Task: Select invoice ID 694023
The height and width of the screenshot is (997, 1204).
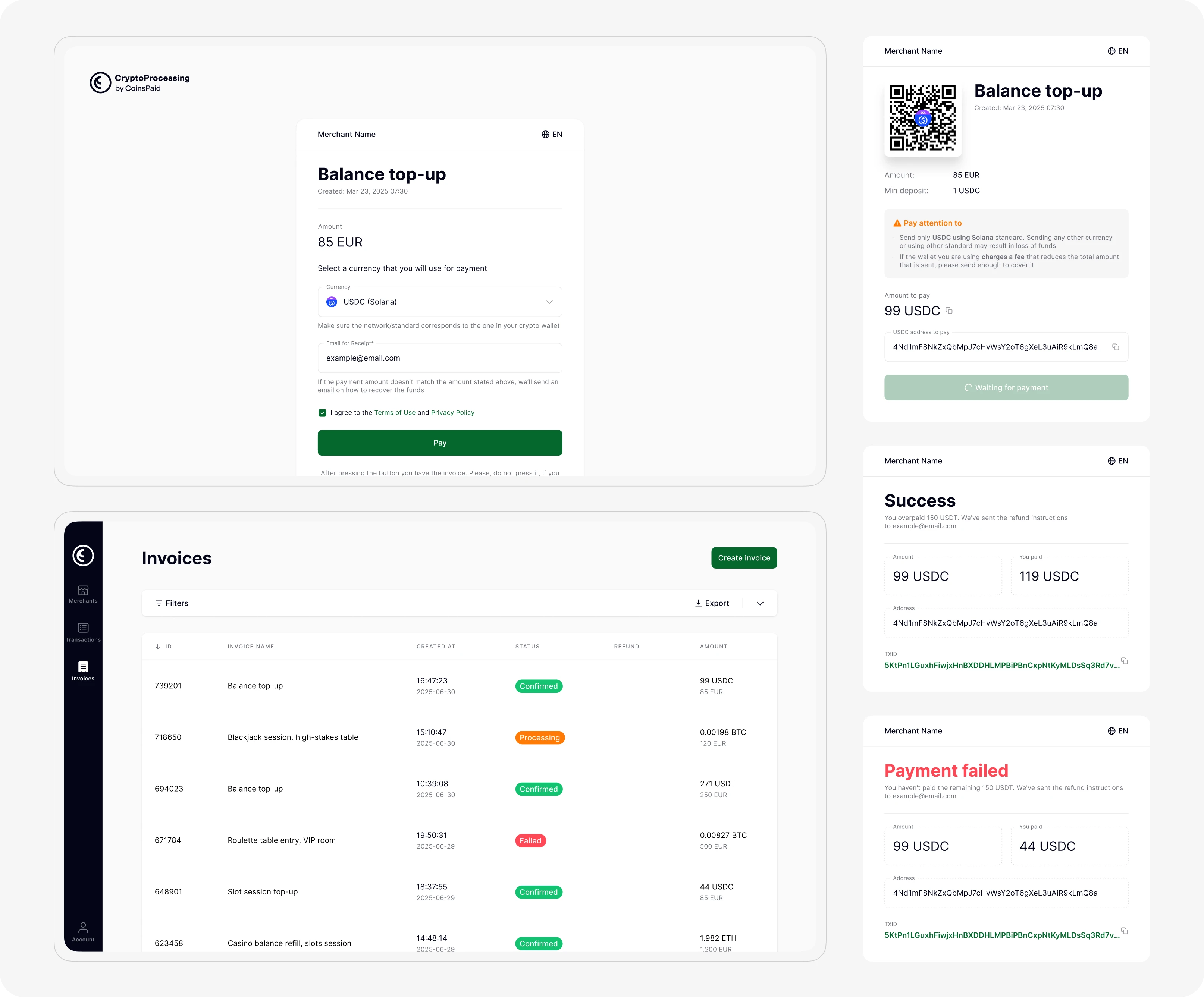Action: pos(169,789)
